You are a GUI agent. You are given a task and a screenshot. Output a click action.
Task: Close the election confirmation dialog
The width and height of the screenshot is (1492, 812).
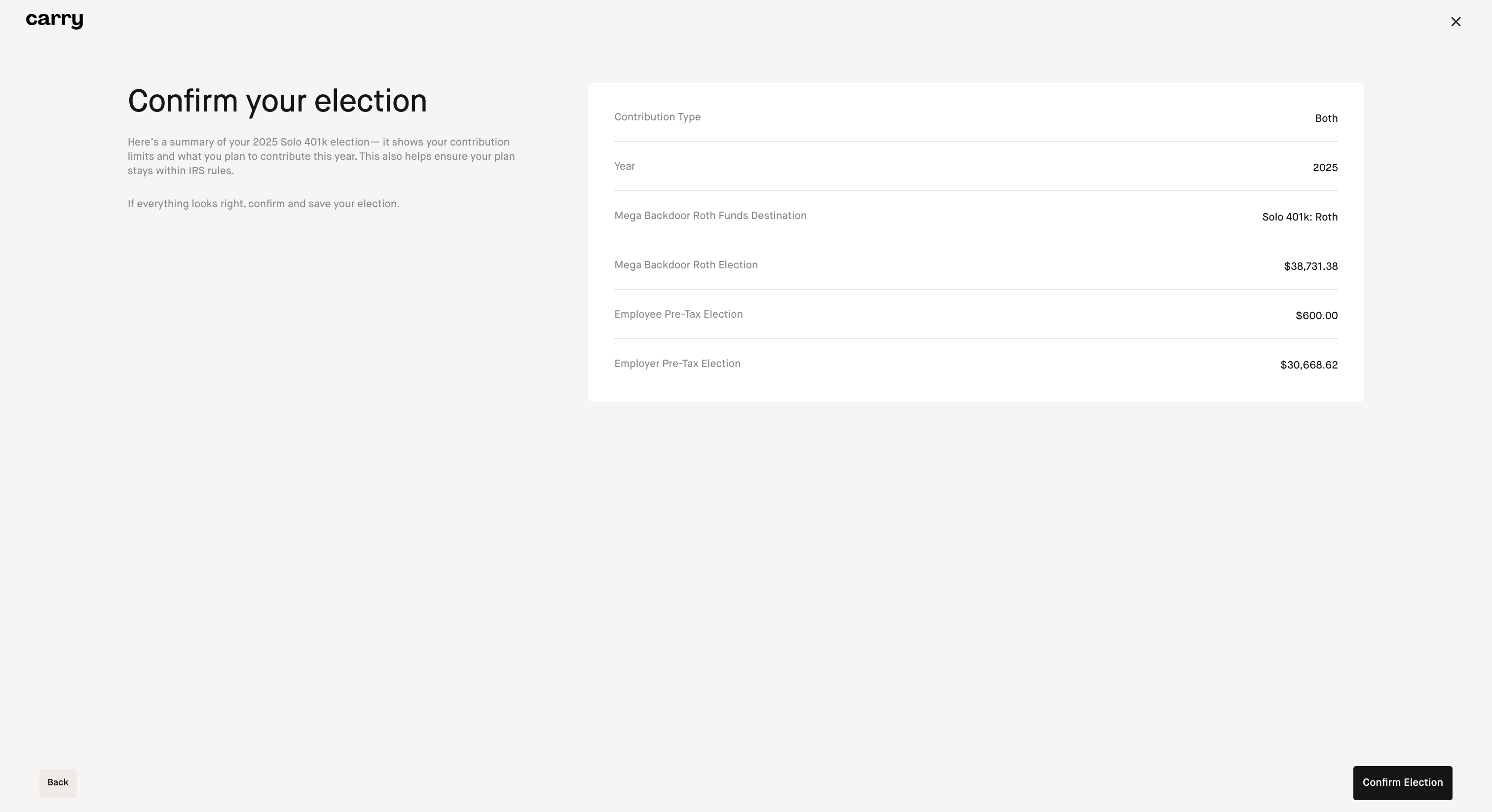(x=1455, y=22)
